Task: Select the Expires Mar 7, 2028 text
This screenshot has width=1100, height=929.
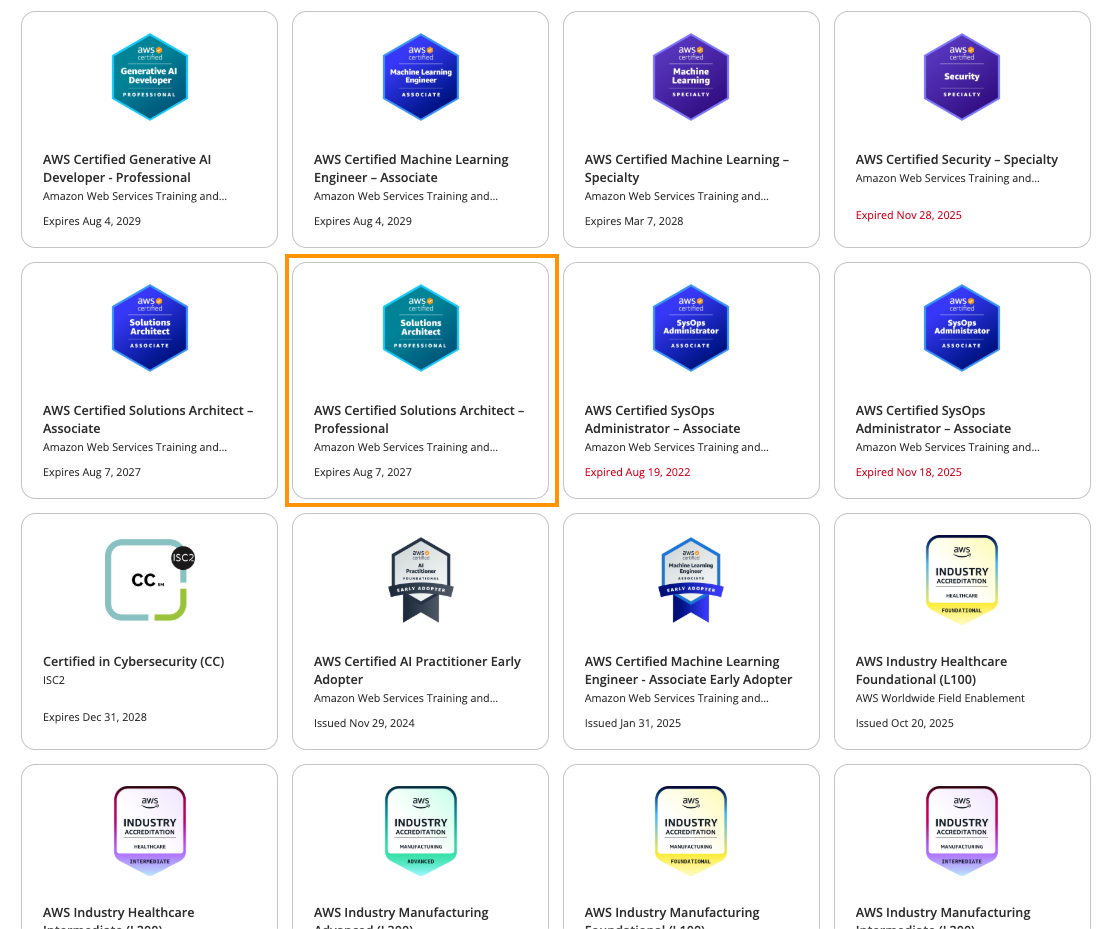Action: (633, 221)
